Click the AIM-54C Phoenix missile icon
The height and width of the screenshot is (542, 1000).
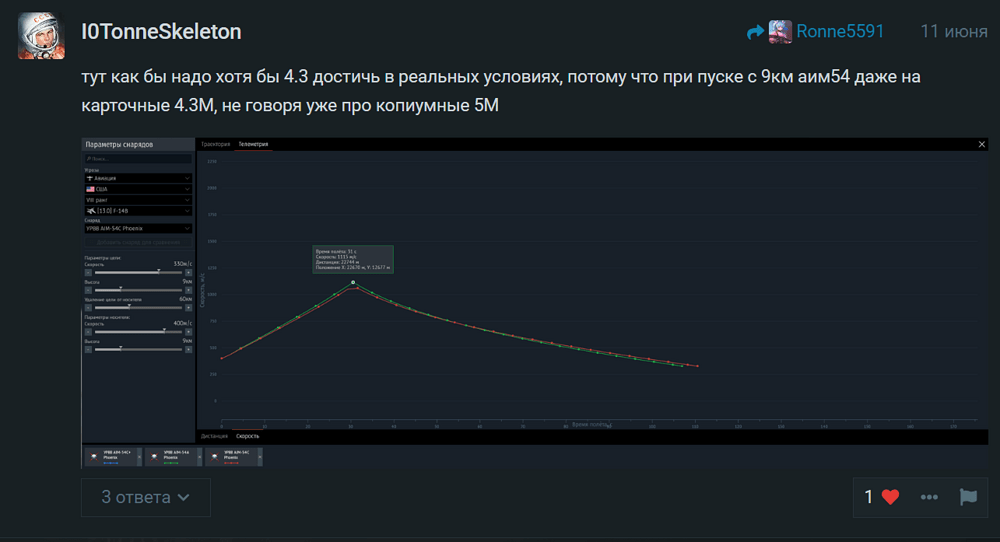click(215, 457)
